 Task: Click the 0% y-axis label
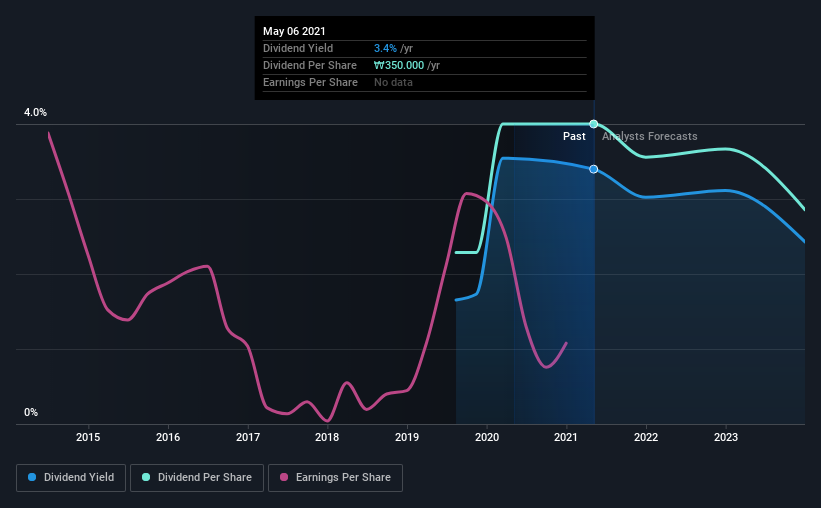pyautogui.click(x=31, y=413)
